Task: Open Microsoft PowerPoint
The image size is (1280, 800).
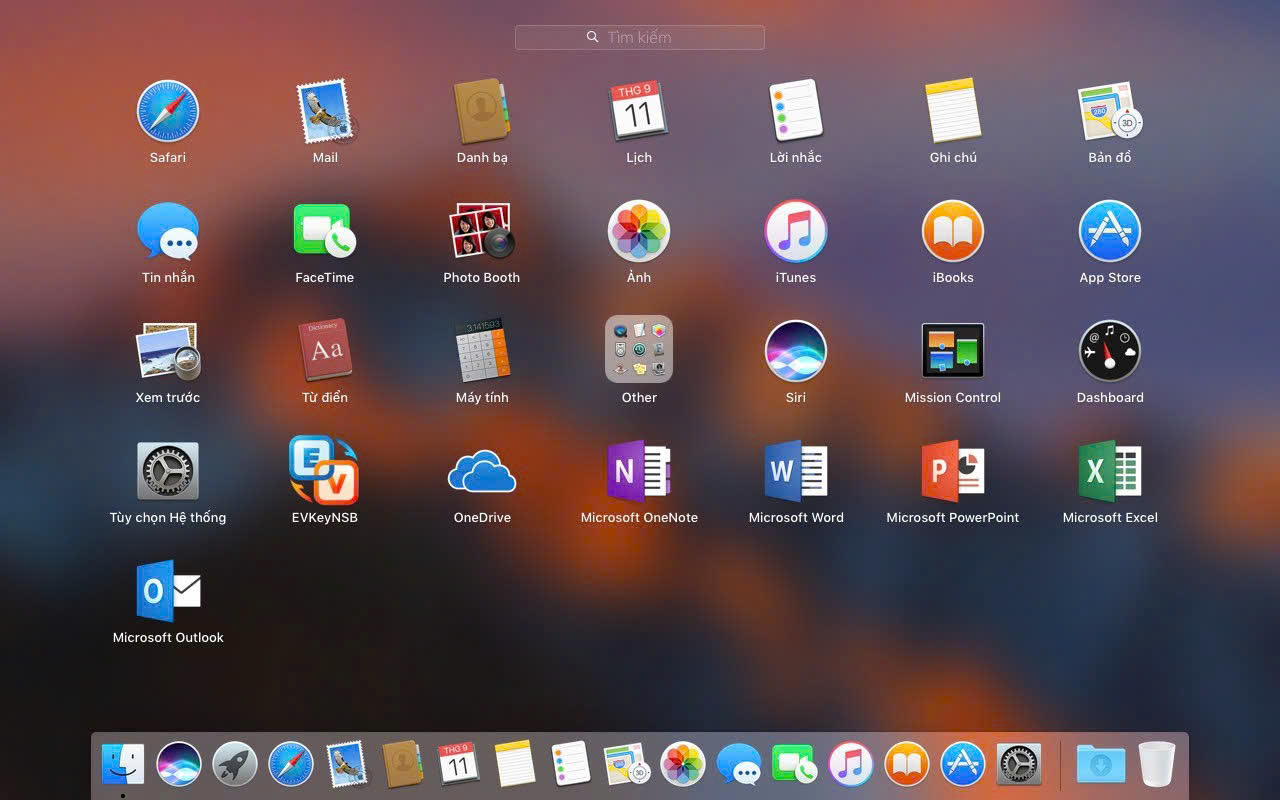Action: 953,471
